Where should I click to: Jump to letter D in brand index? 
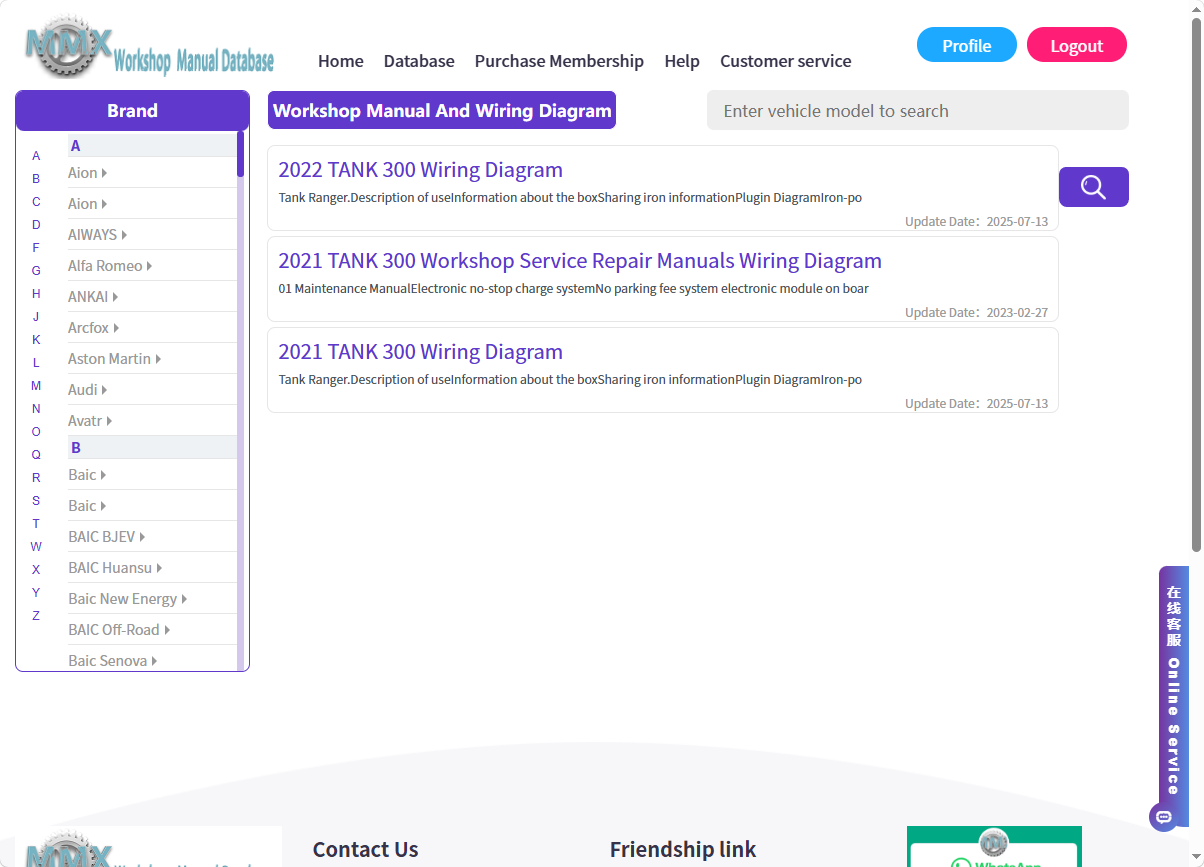pos(36,225)
